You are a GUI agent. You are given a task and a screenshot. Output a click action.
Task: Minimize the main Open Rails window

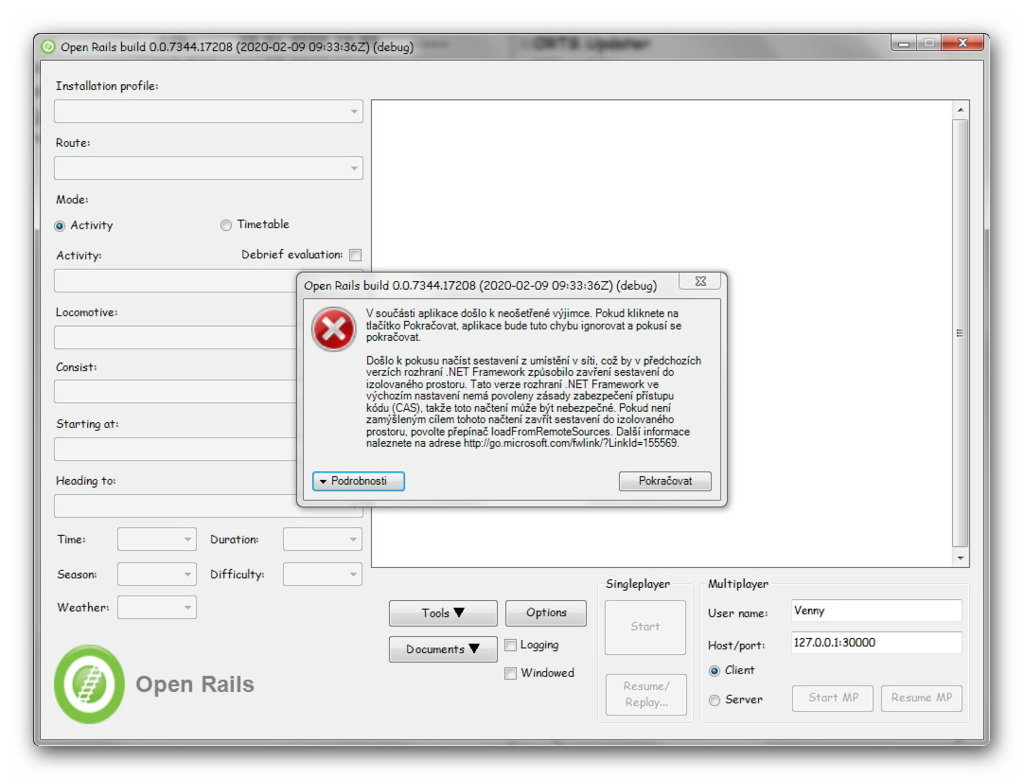coord(904,44)
